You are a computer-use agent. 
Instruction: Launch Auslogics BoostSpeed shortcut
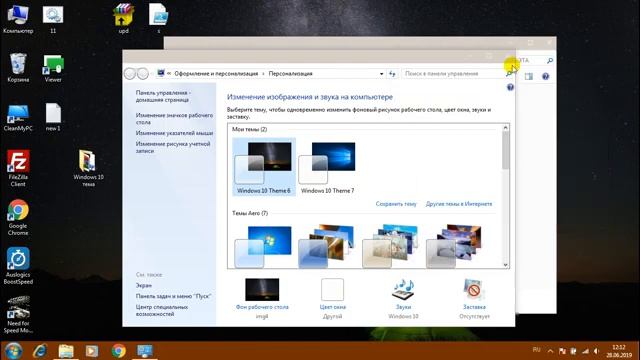pos(18,265)
